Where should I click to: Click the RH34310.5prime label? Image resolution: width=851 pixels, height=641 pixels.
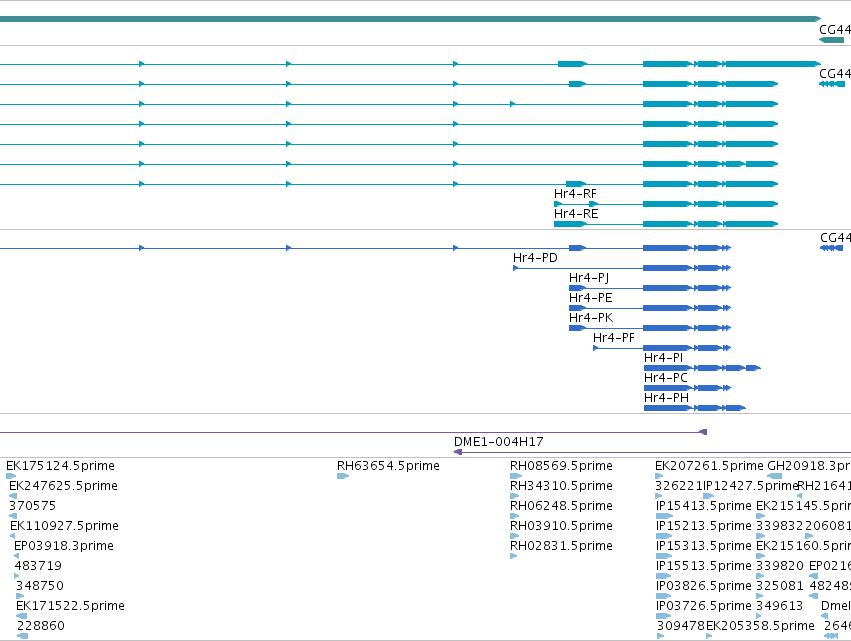point(561,486)
